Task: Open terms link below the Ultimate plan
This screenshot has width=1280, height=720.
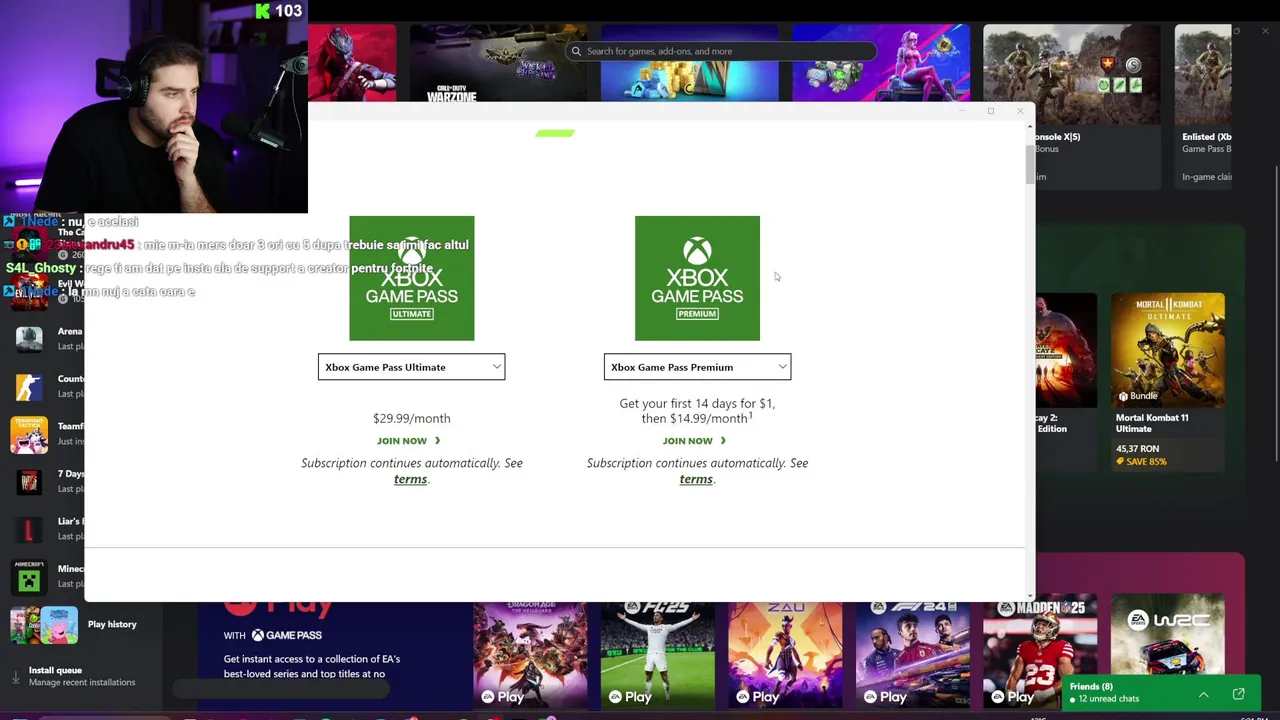Action: [x=410, y=479]
